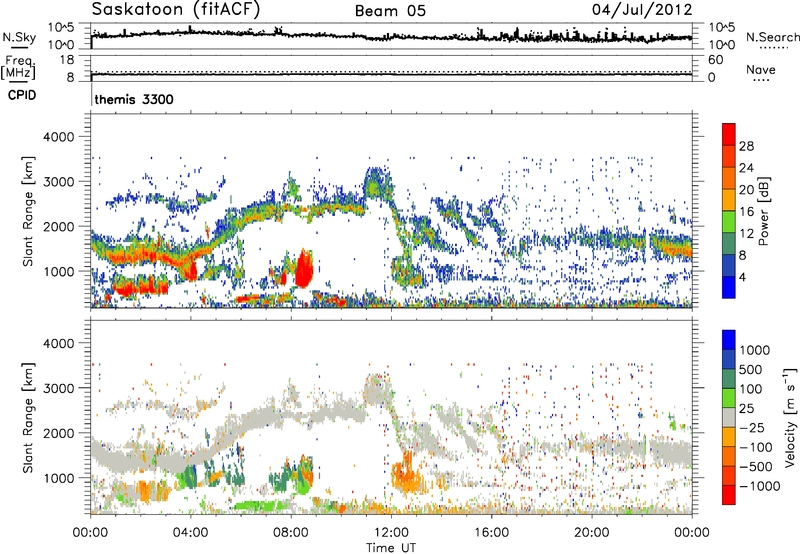Pick the bright green segment of power colorbar
The image size is (800, 554).
(729, 222)
